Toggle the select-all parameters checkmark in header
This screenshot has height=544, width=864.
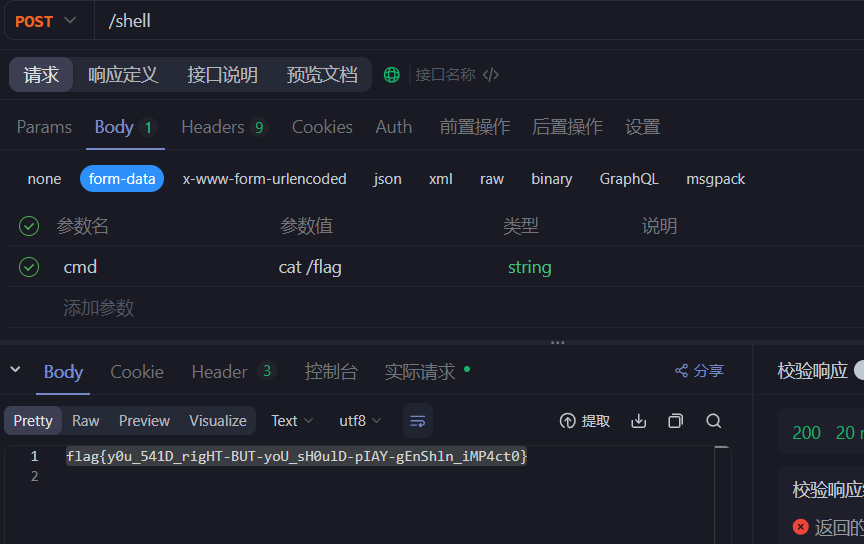click(x=29, y=226)
